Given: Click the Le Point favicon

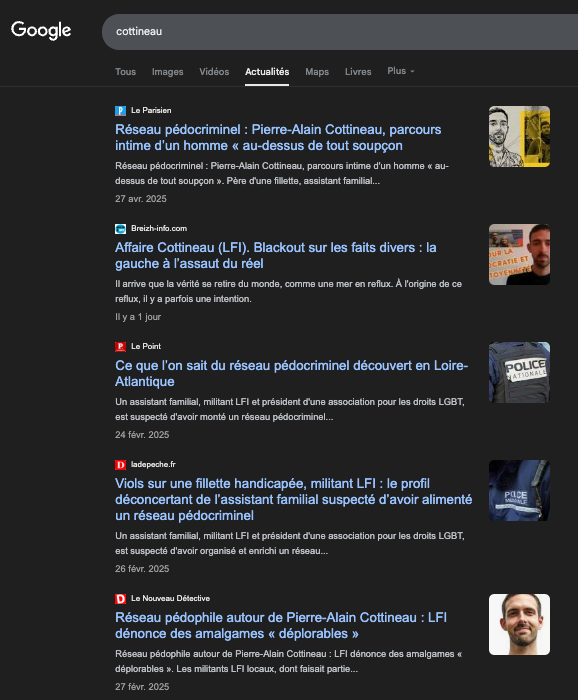Looking at the screenshot, I should point(121,346).
